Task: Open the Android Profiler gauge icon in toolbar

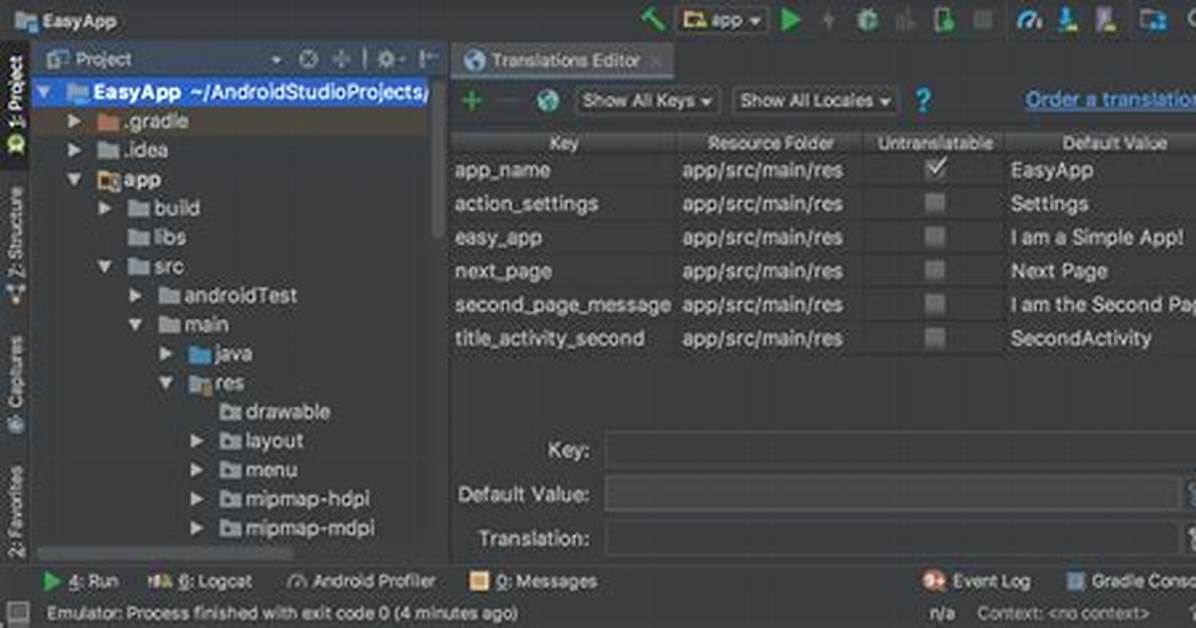Action: (x=1030, y=20)
